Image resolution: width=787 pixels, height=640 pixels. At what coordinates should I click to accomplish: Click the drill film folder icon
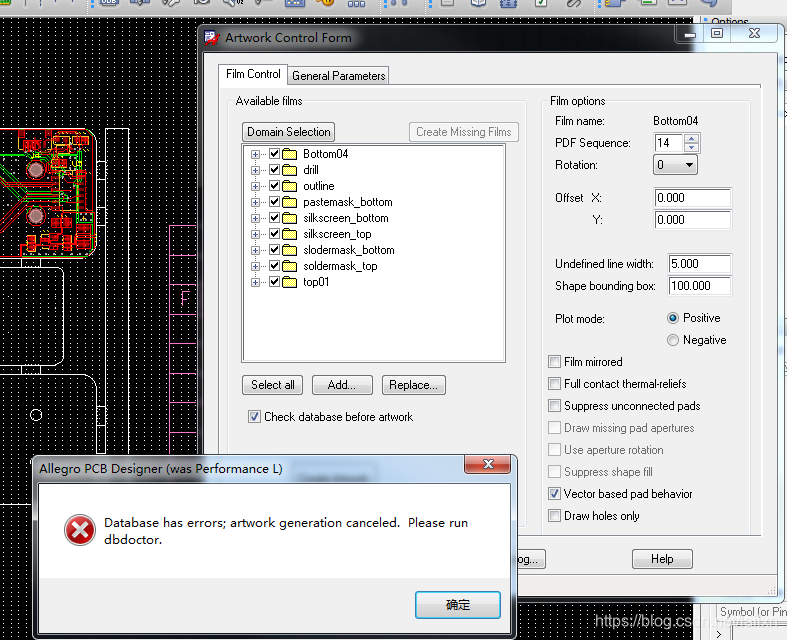pyautogui.click(x=290, y=170)
